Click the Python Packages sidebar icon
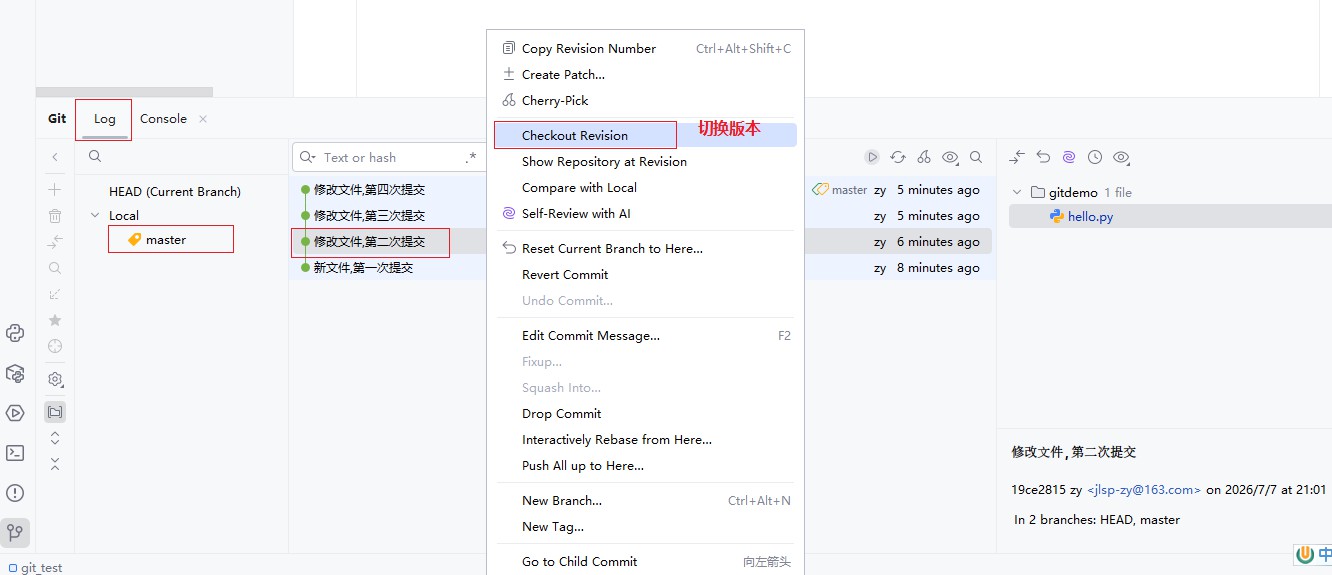The image size is (1332, 575). (15, 373)
